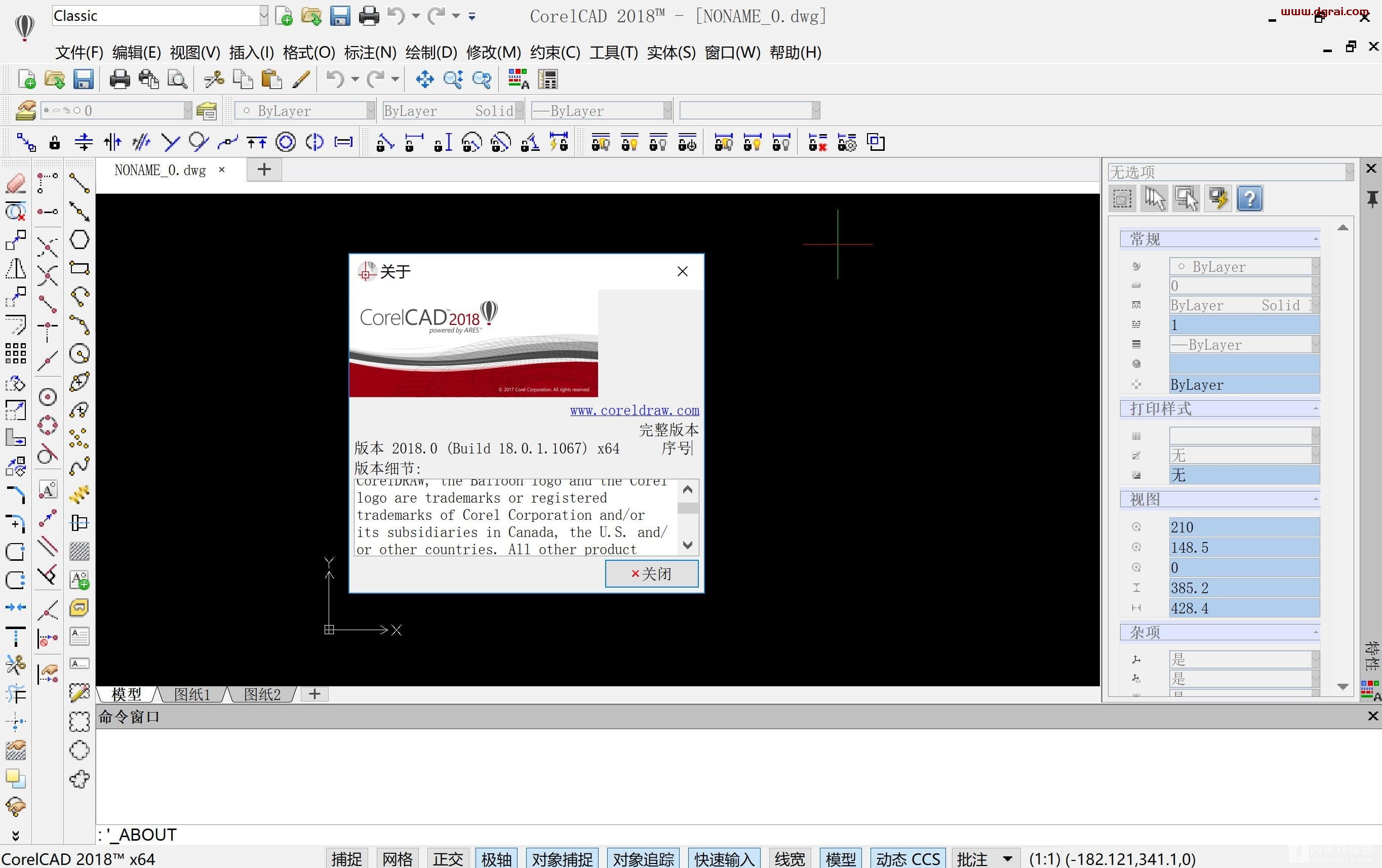Image resolution: width=1382 pixels, height=868 pixels.
Task: Click the Cut scissors icon
Action: pos(214,79)
